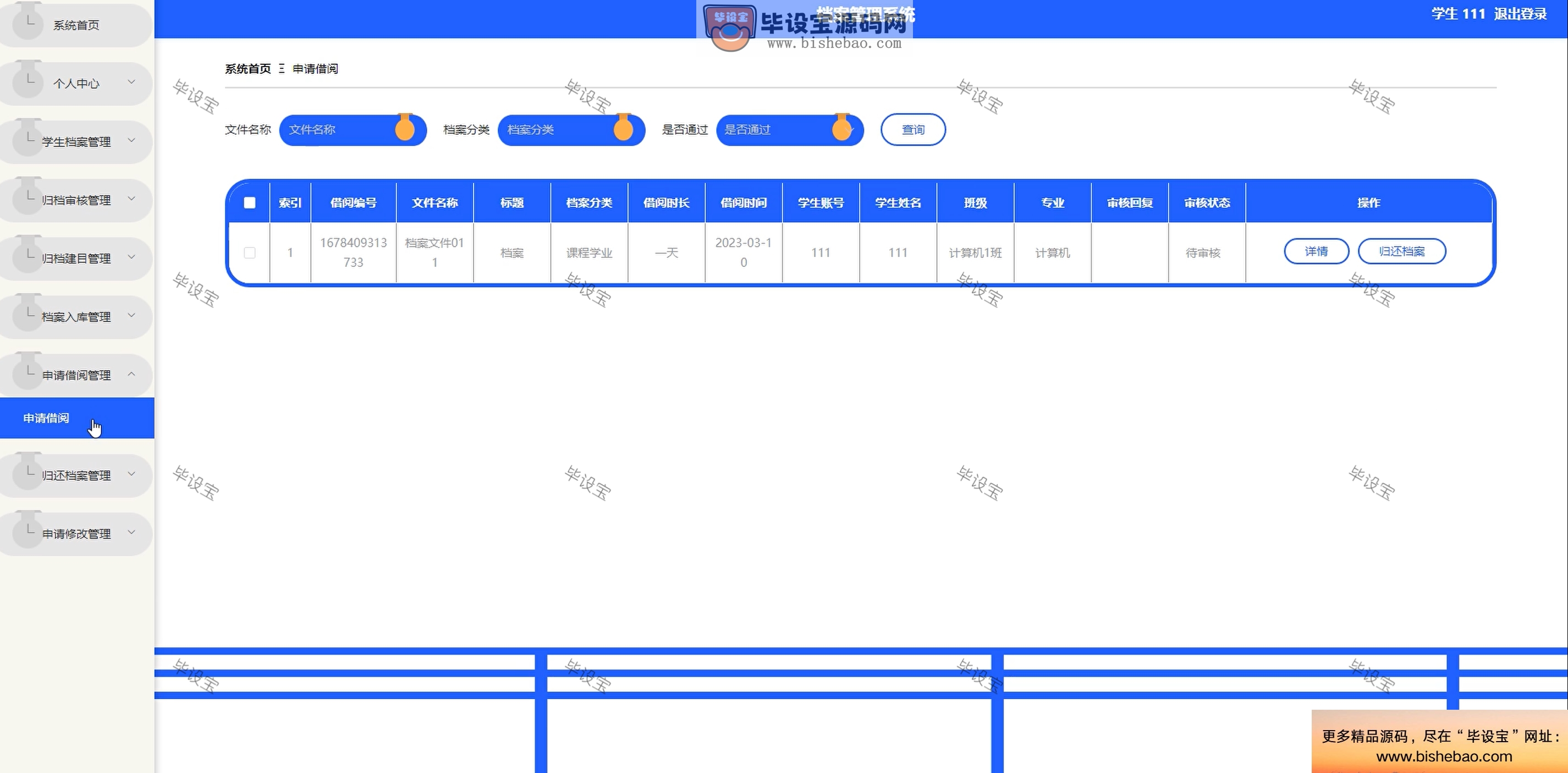Click the orange icon in 档案分类 field
This screenshot has width=1568, height=773.
[x=623, y=128]
